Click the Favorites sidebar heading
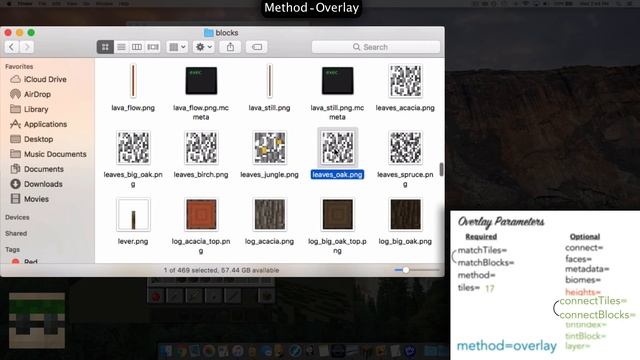The width and height of the screenshot is (640, 360). (x=19, y=66)
